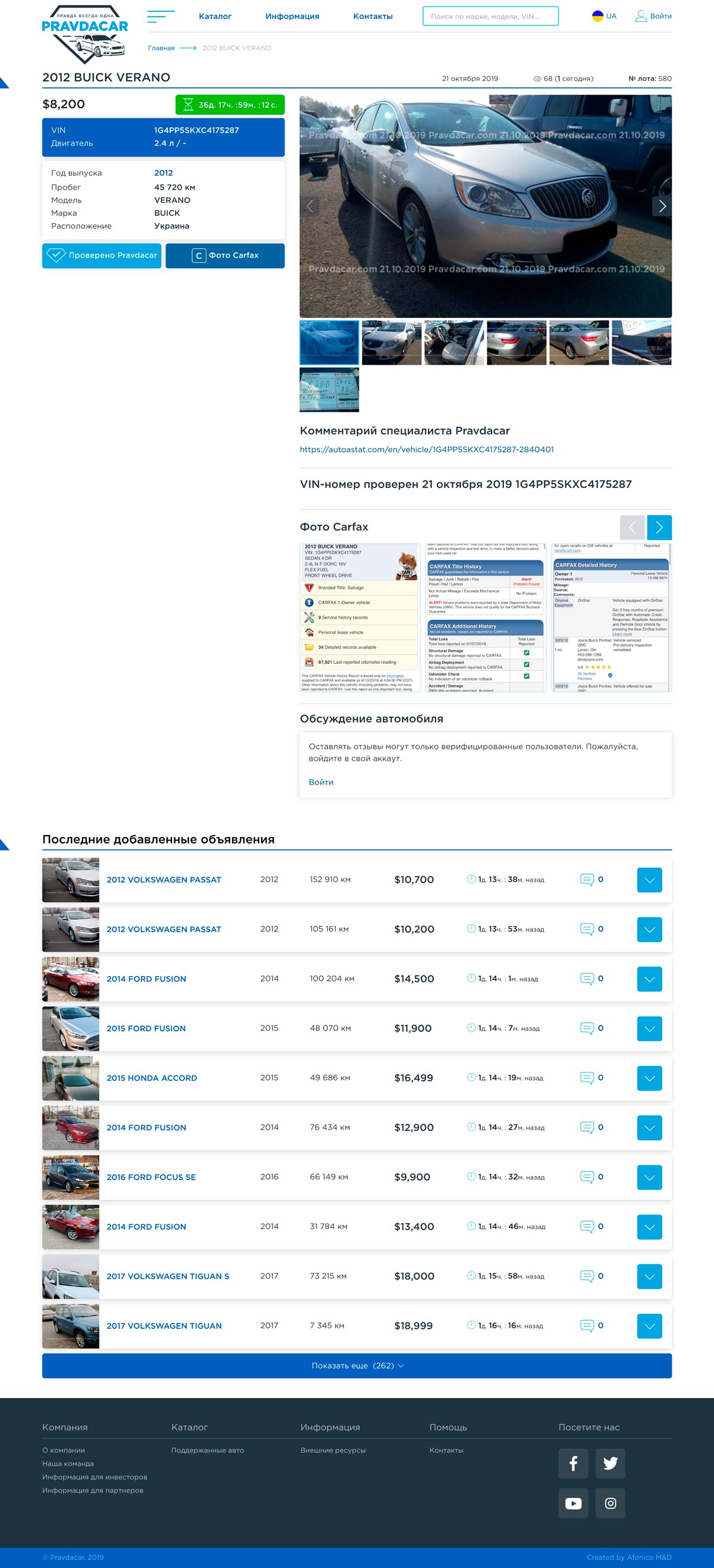
Task: Expand the 2017 Volkswagen Tiguan $18,999 listing
Action: pyautogui.click(x=650, y=1326)
